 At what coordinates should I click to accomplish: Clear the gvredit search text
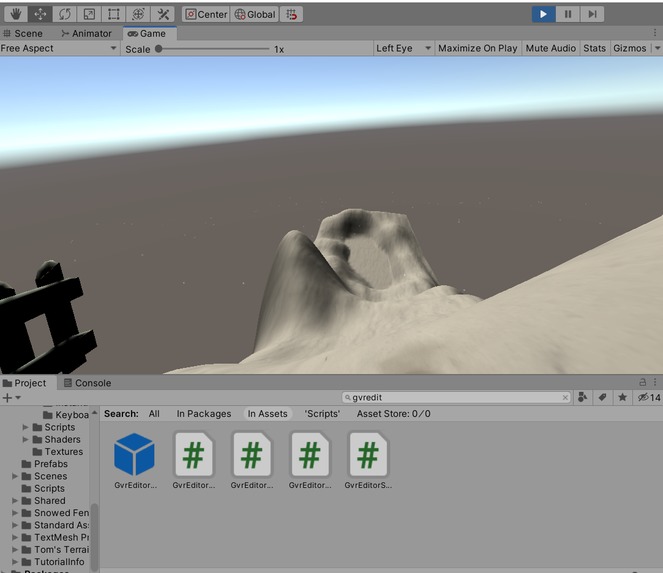(565, 398)
